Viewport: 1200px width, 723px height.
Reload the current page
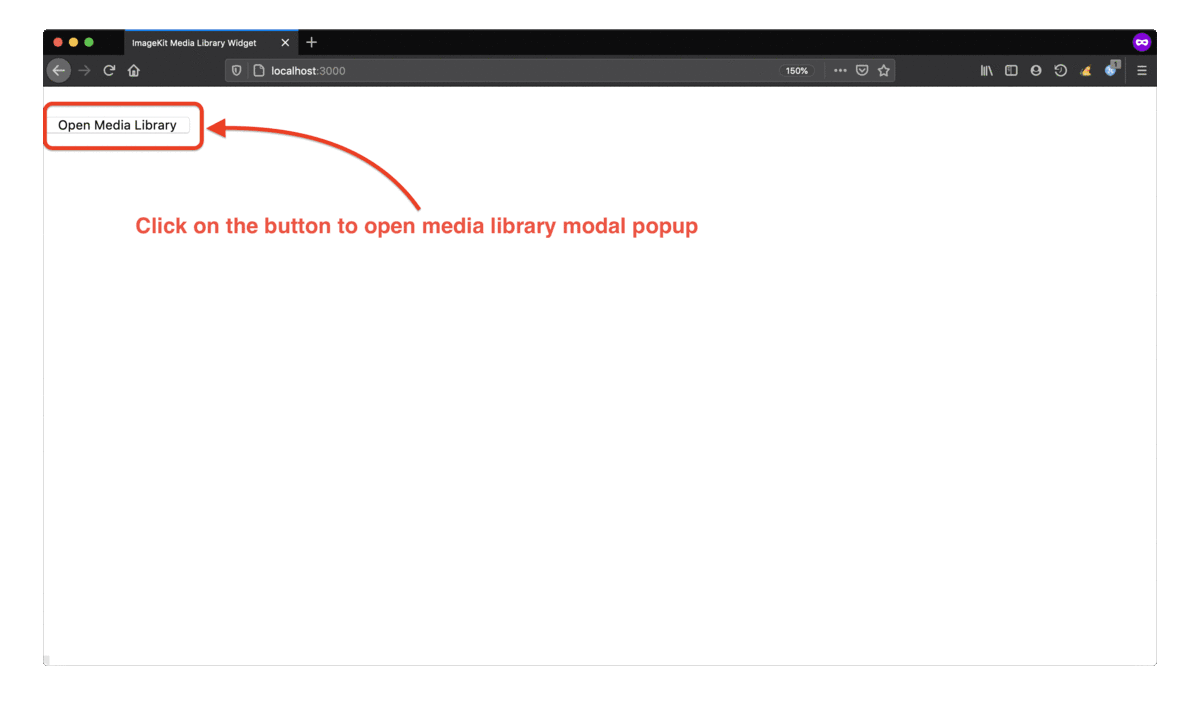tap(109, 71)
